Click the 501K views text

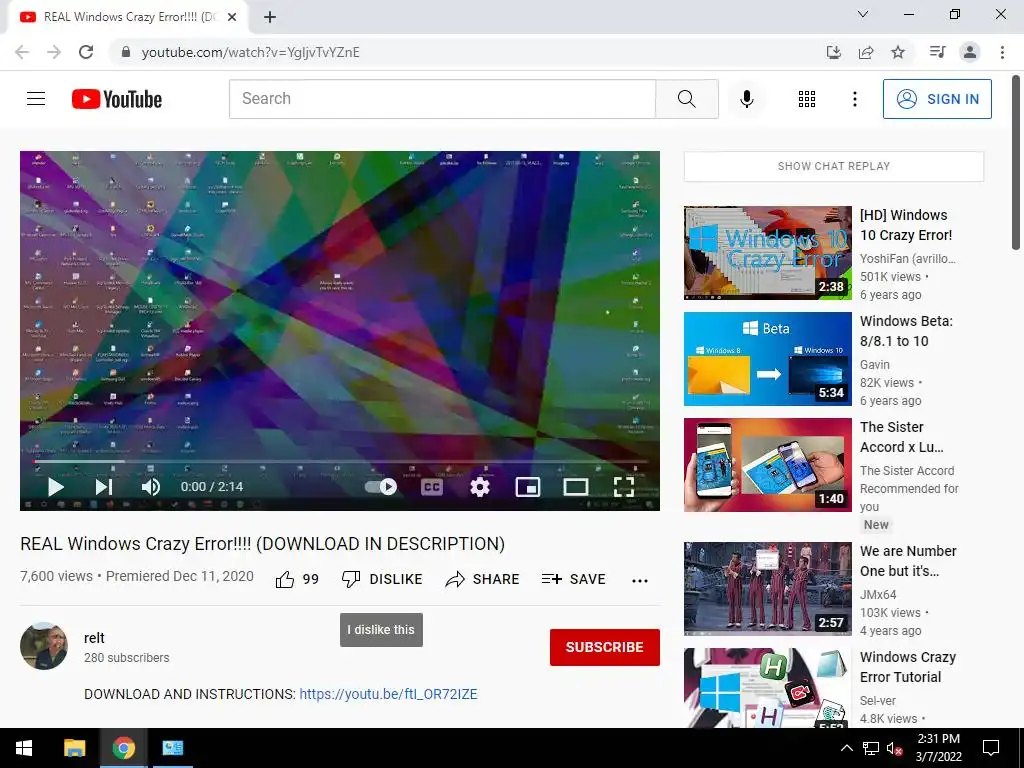pos(890,277)
